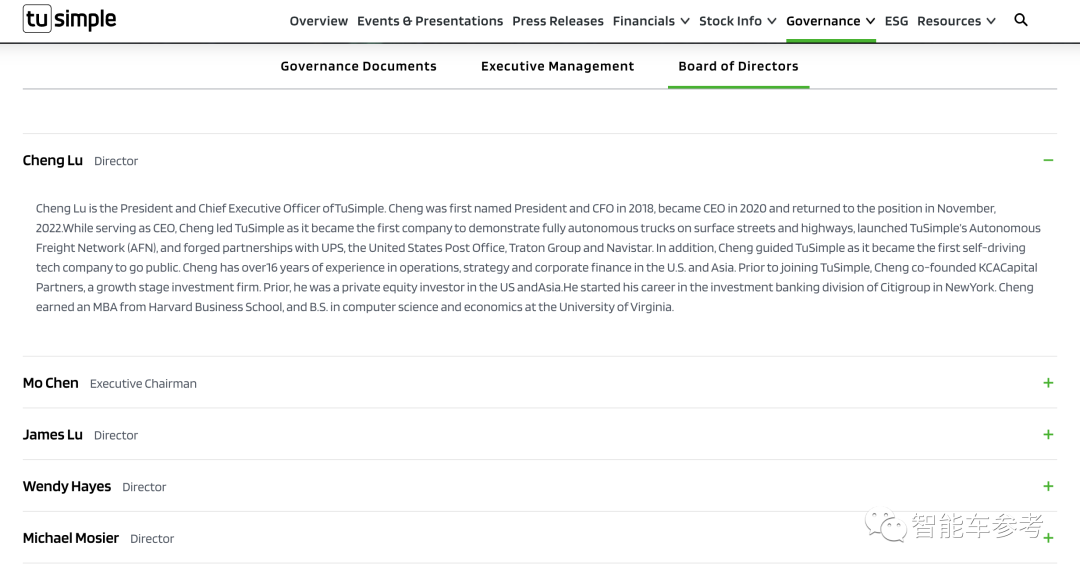
Task: Expand Michael Mosier with plus icon
Action: tap(1048, 538)
